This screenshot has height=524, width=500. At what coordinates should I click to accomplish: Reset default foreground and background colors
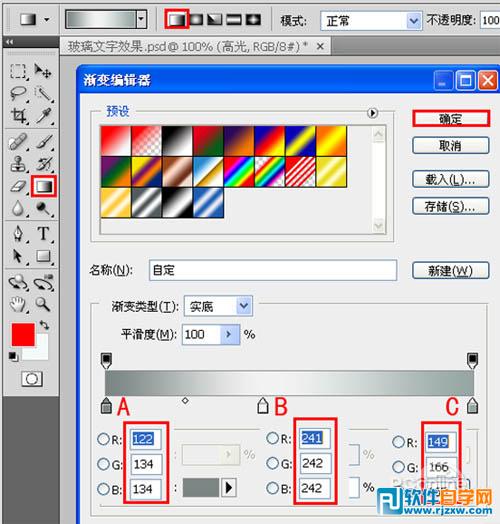click(14, 357)
